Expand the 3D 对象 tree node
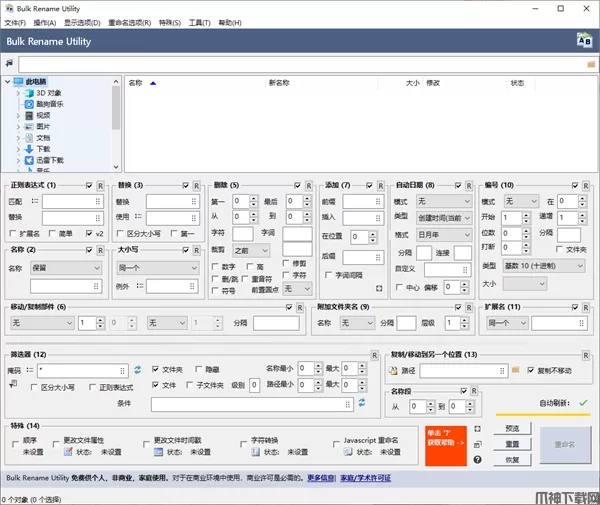 pyautogui.click(x=18, y=93)
